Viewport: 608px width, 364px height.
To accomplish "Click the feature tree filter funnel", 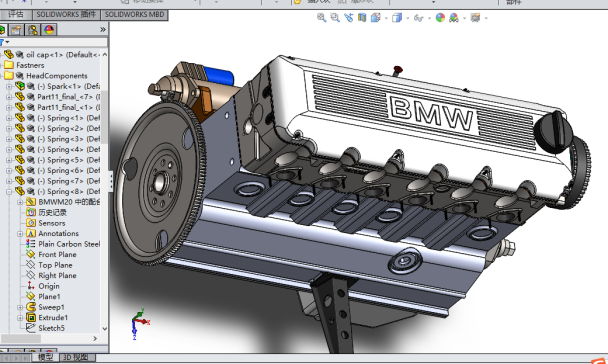I will (x=2, y=42).
